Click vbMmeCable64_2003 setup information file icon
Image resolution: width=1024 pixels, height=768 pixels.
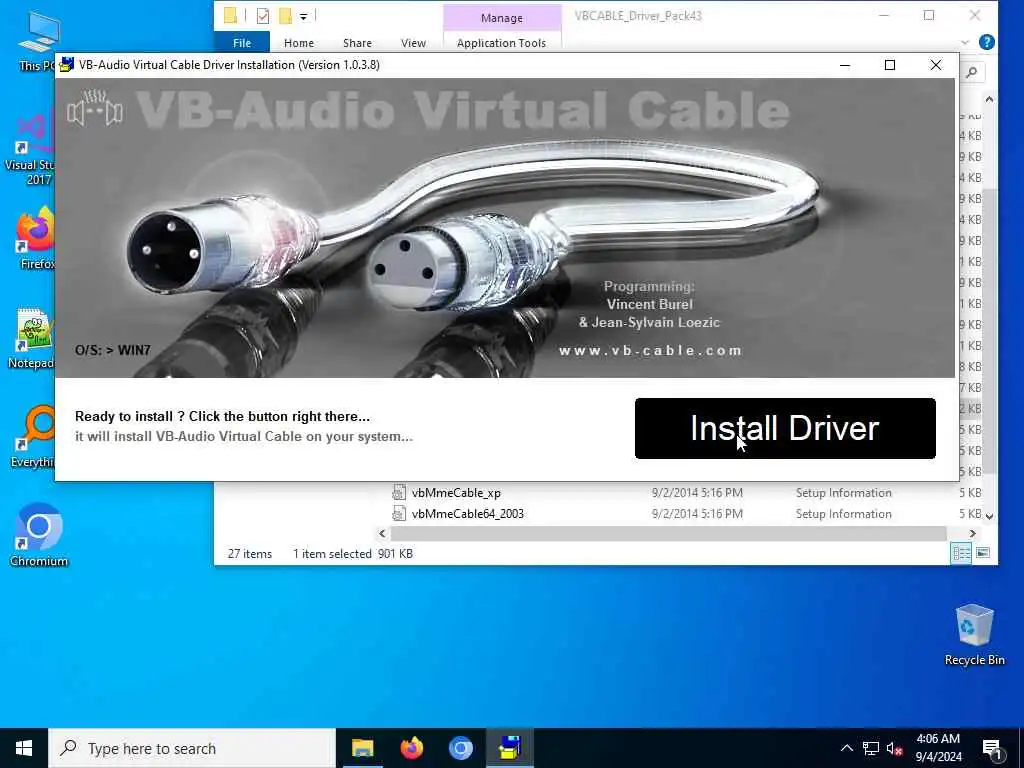(398, 514)
